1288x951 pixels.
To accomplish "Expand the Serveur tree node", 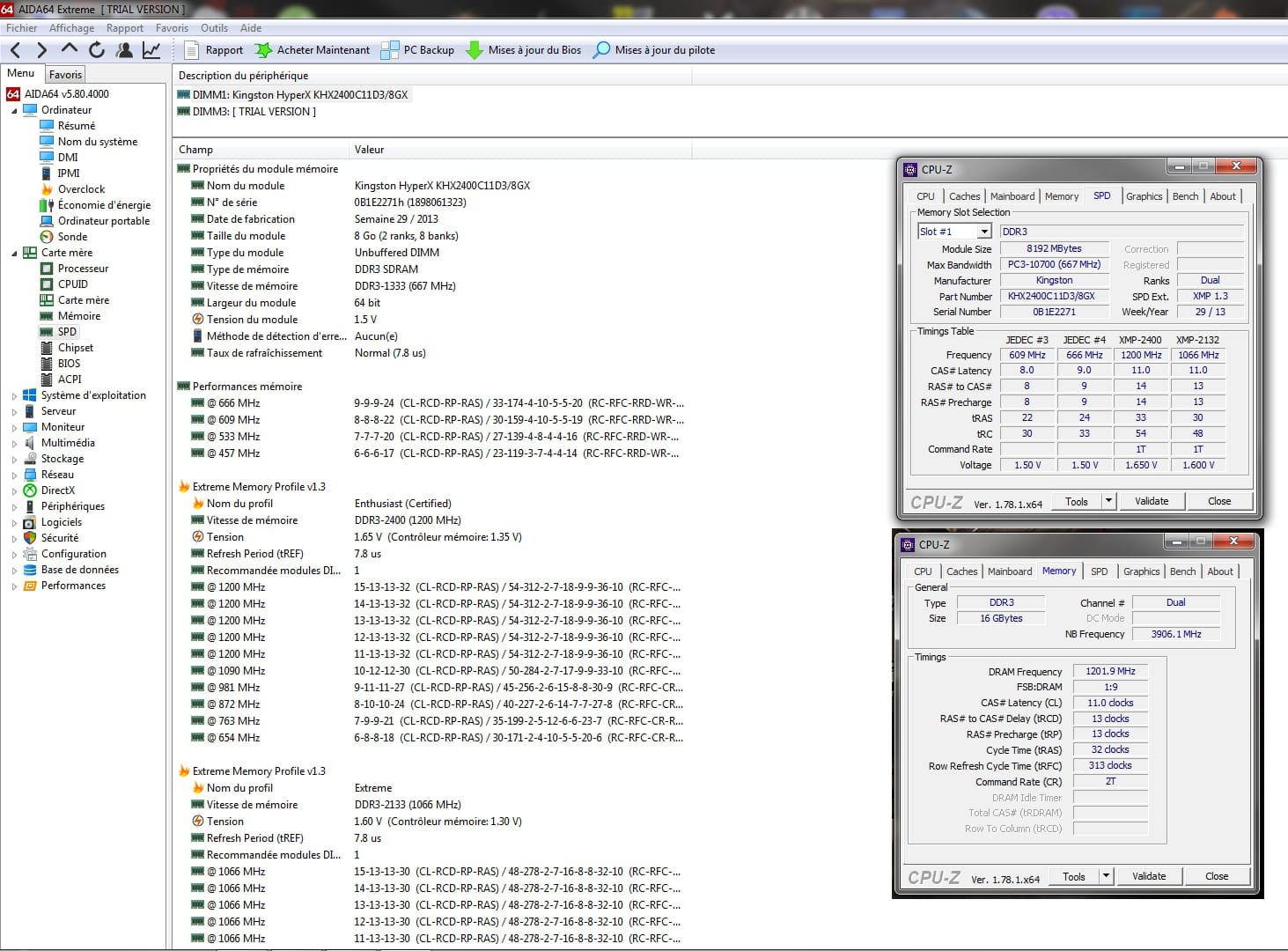I will (x=14, y=412).
